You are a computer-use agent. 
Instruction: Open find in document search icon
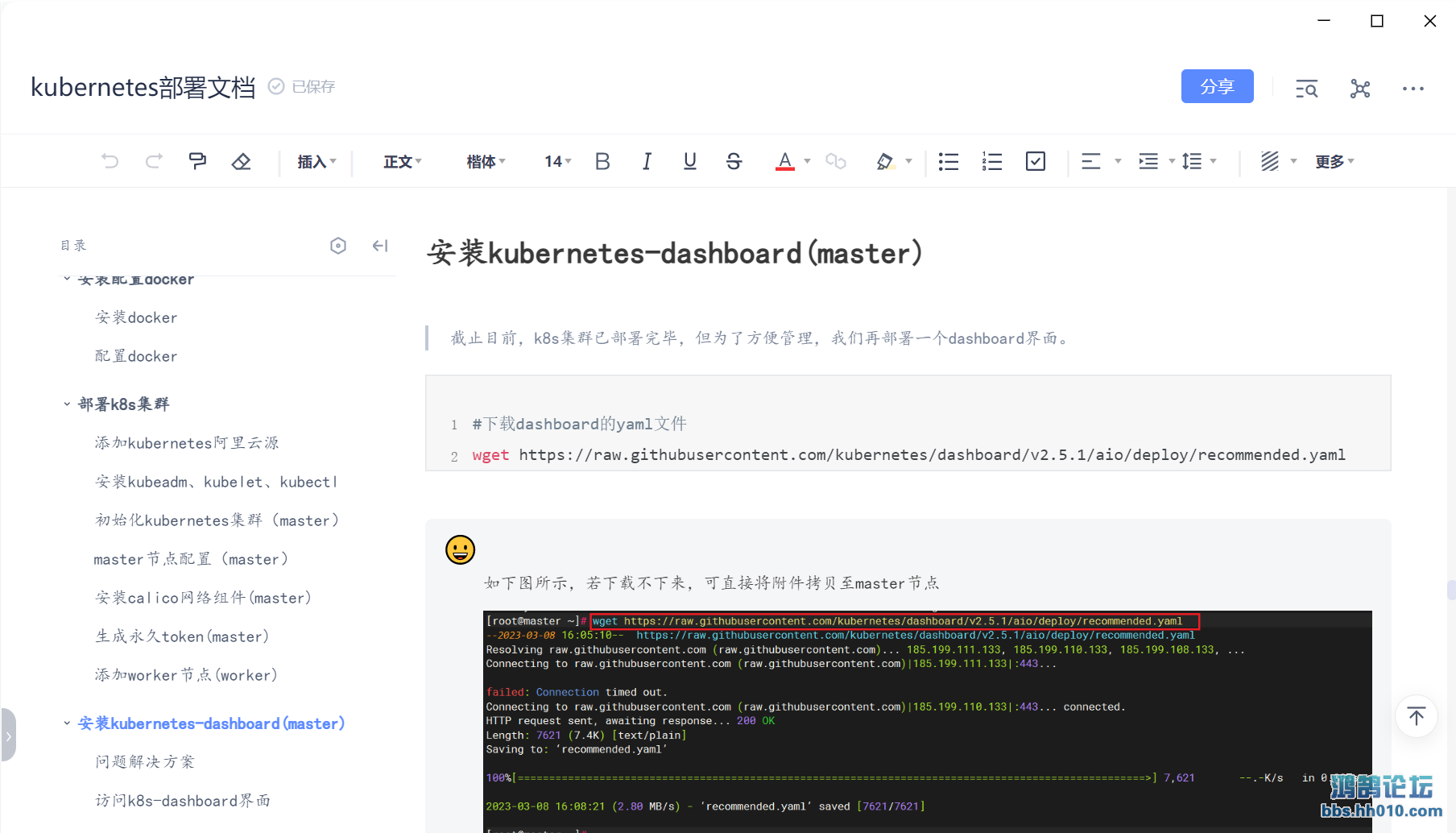pos(1306,89)
